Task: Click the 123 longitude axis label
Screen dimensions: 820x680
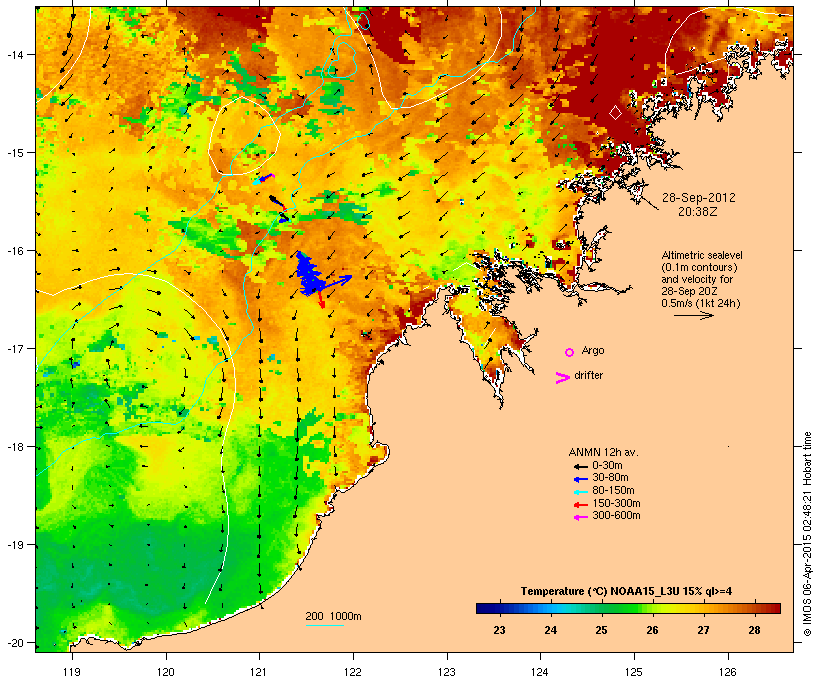Action: pyautogui.click(x=447, y=672)
